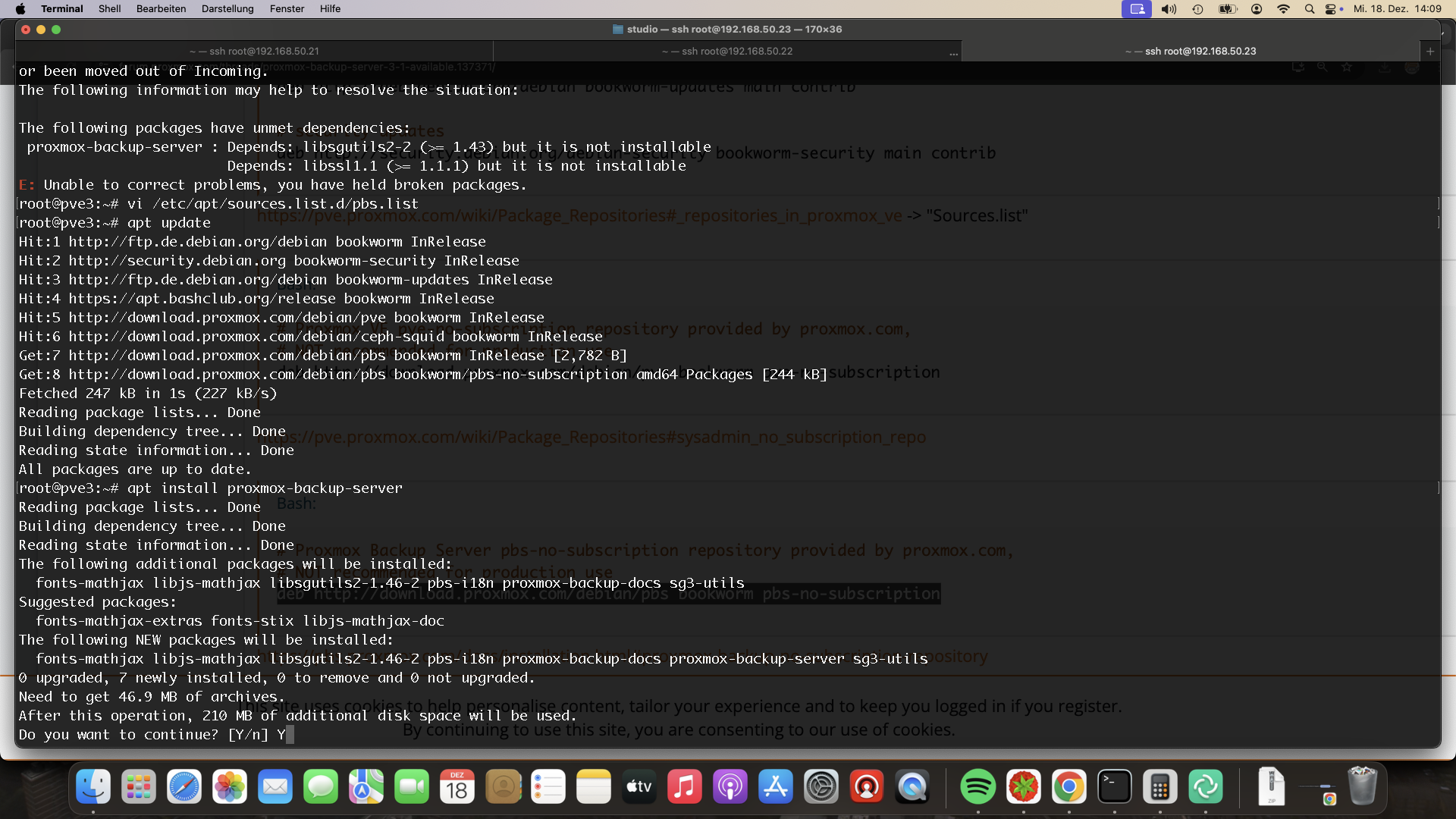The width and height of the screenshot is (1456, 819).
Task: Open the Photos app in Dock
Action: coord(230,786)
